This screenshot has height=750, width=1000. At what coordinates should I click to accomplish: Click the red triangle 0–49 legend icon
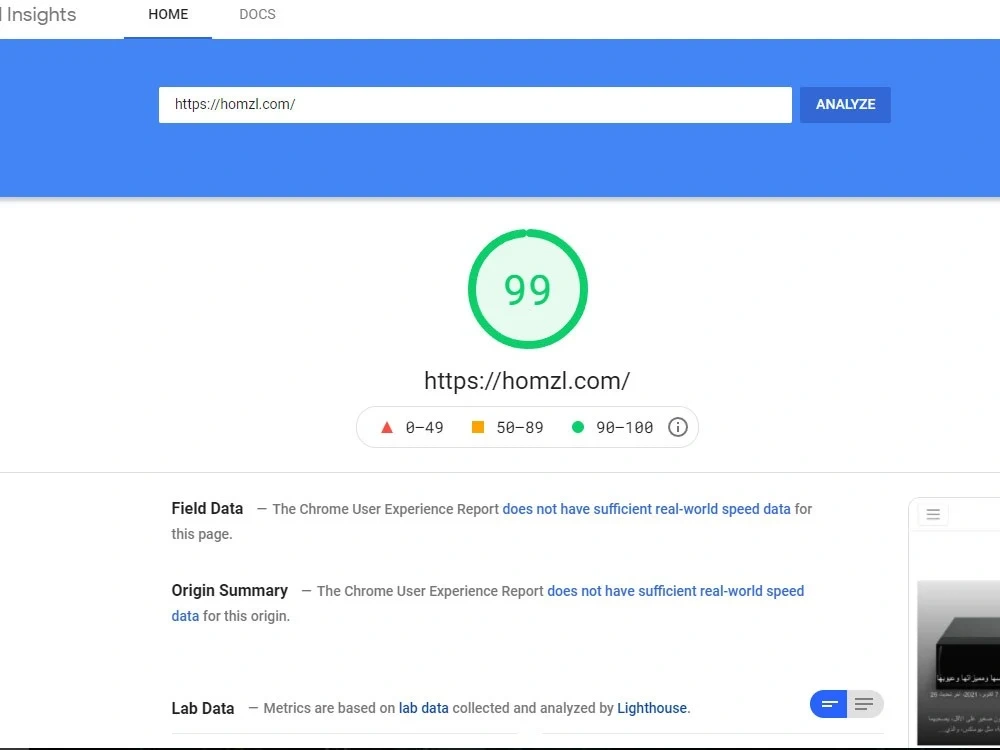click(386, 427)
